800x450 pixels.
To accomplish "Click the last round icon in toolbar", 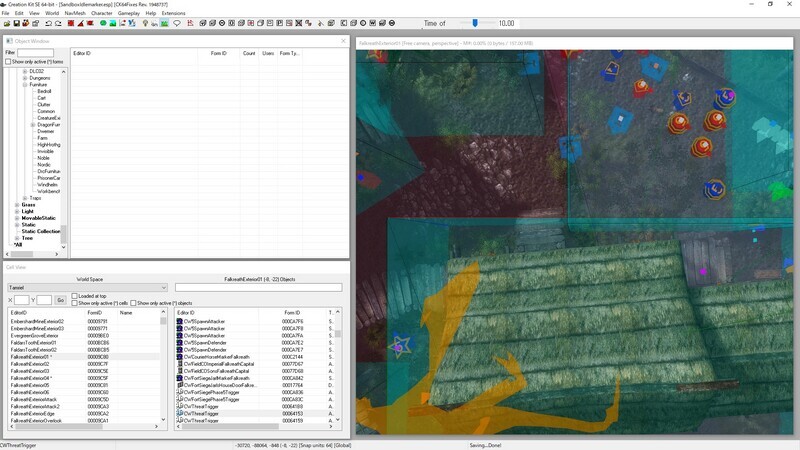I will (392, 23).
